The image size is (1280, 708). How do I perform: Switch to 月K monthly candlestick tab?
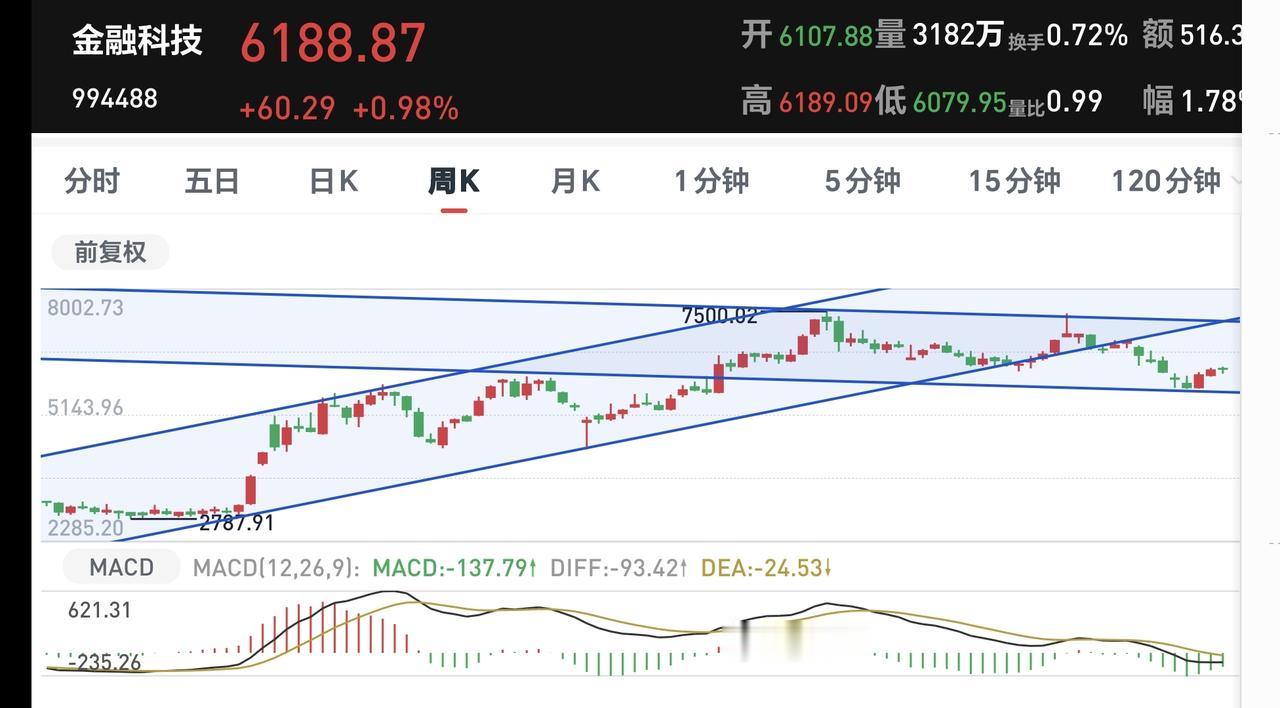(575, 181)
